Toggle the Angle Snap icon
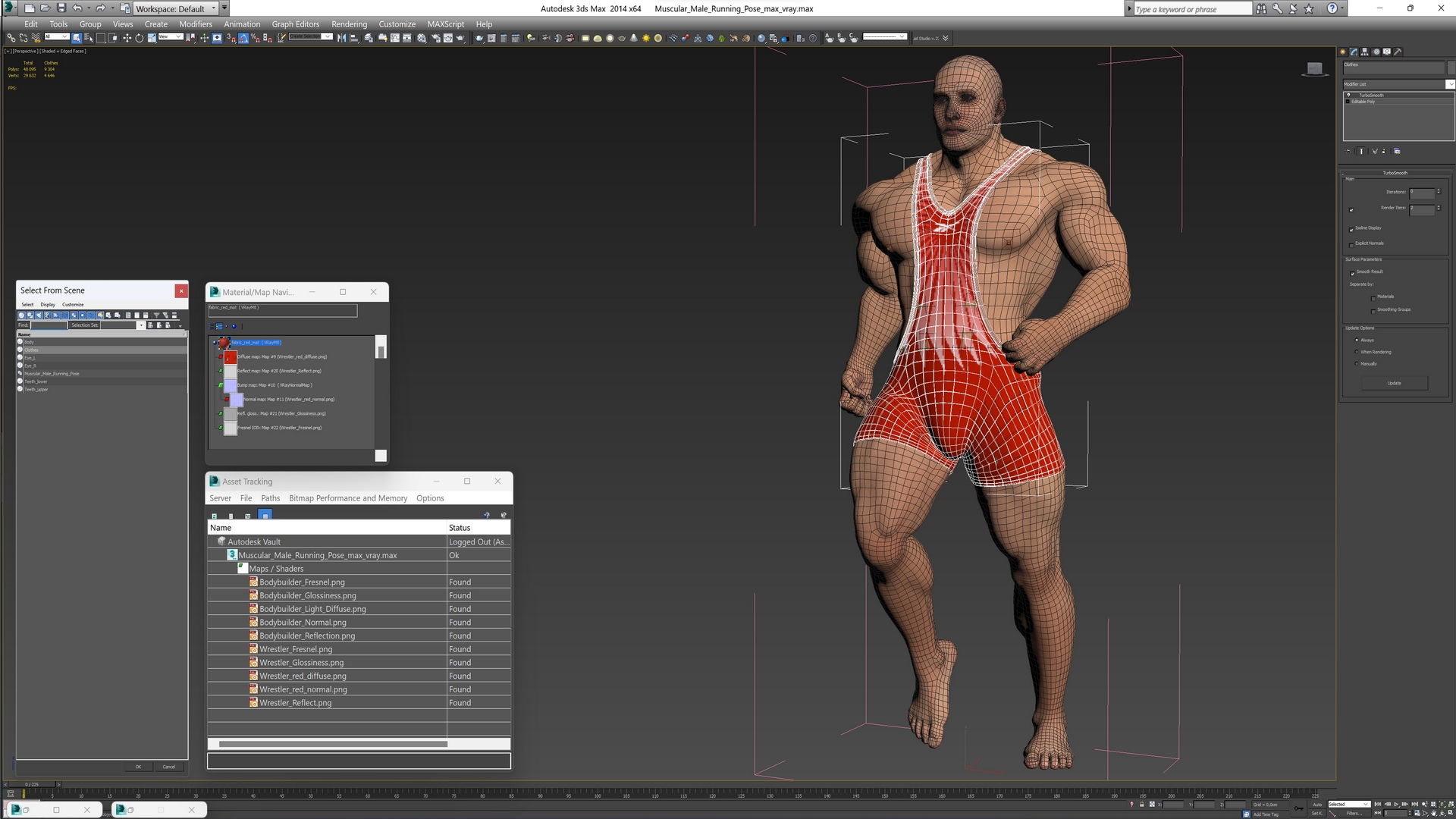1456x819 pixels. [243, 38]
